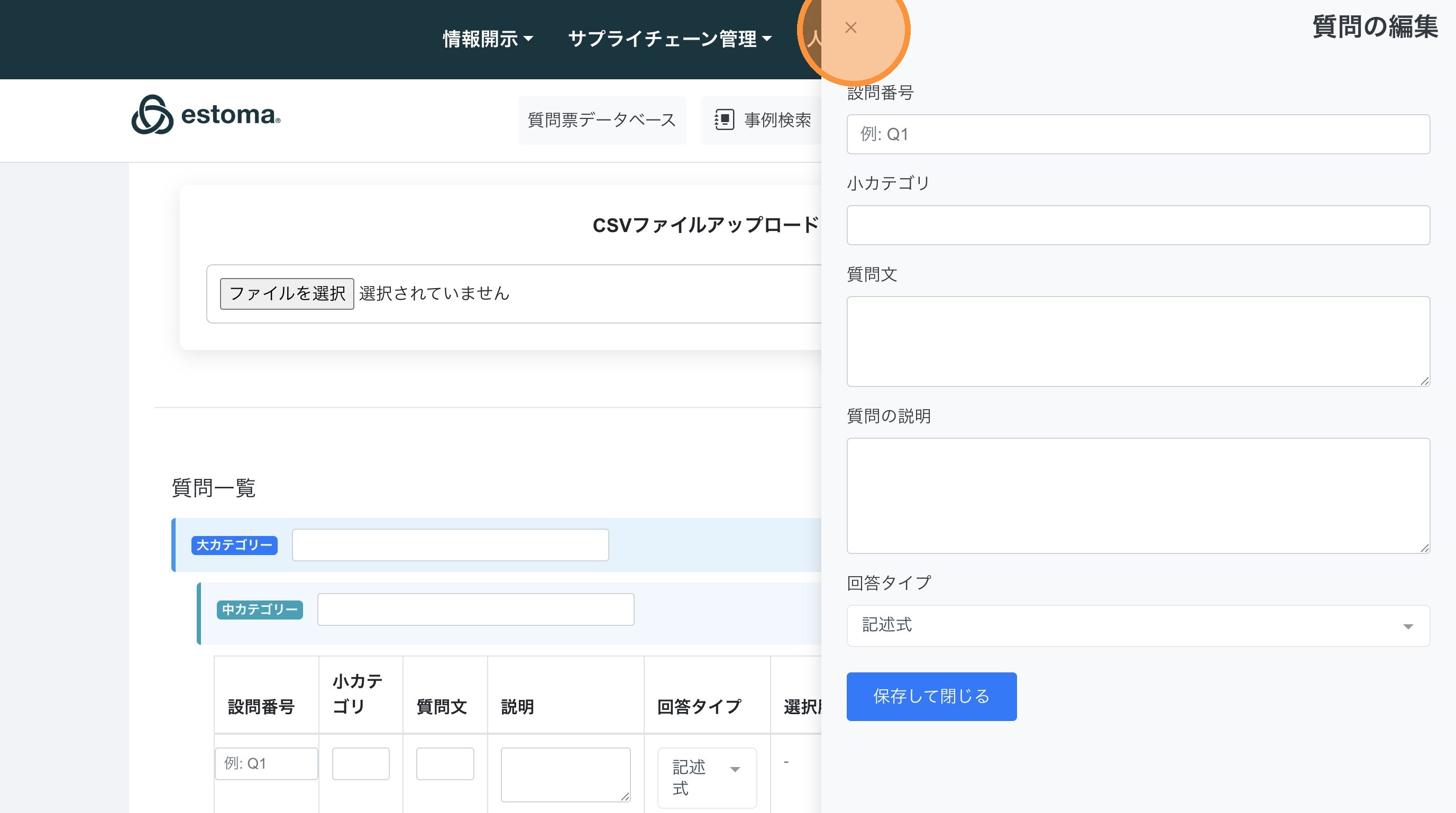This screenshot has height=813, width=1456.
Task: Click the 事例検索 icon
Action: click(724, 120)
